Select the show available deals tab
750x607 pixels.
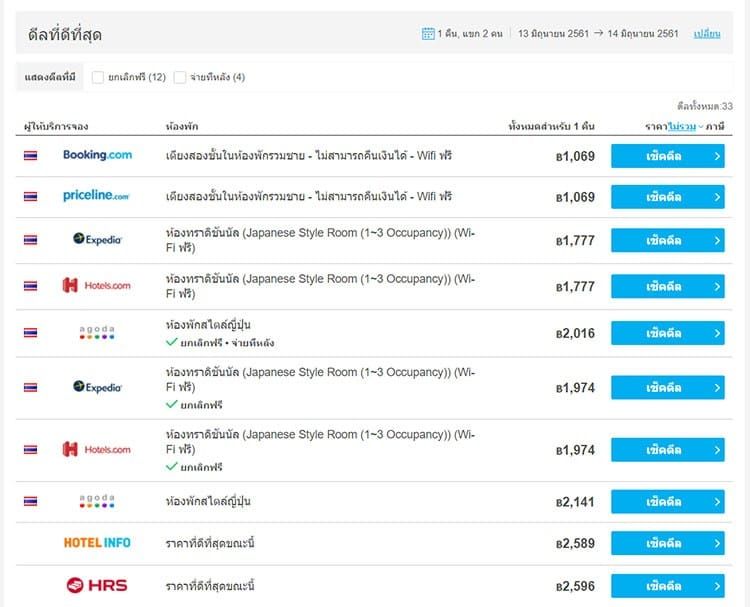[50, 77]
